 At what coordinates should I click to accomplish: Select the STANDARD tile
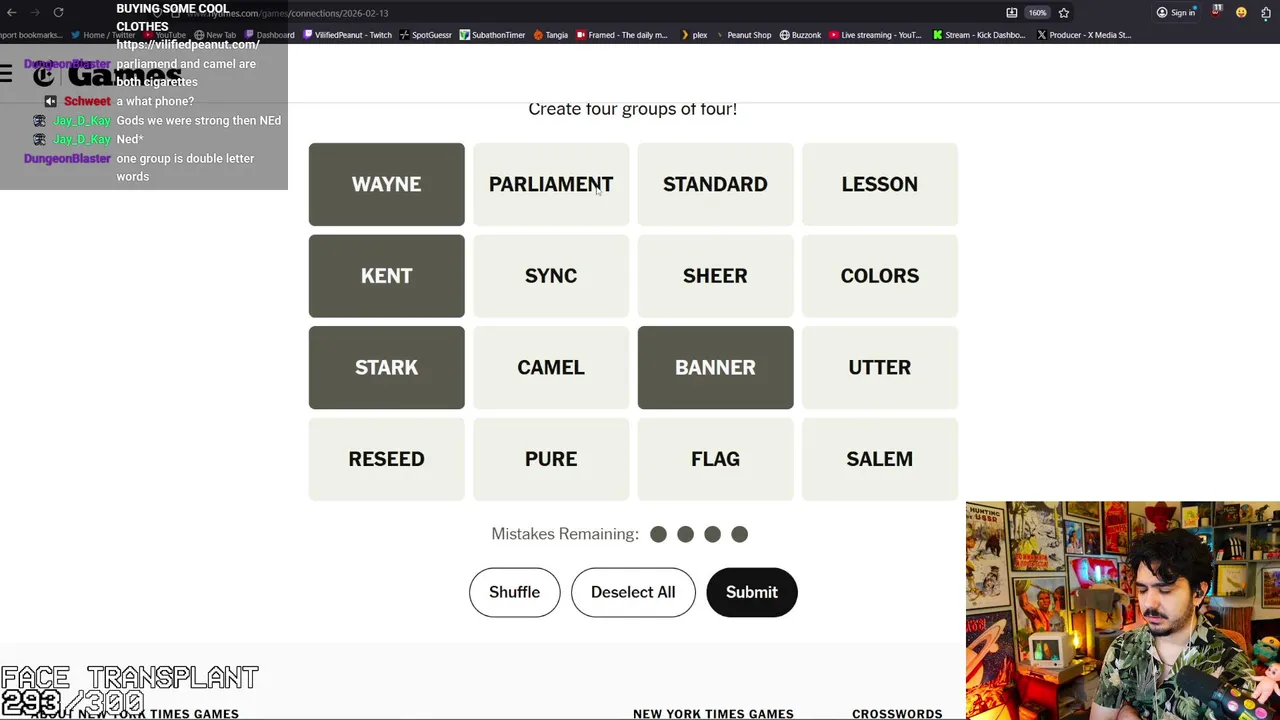715,184
